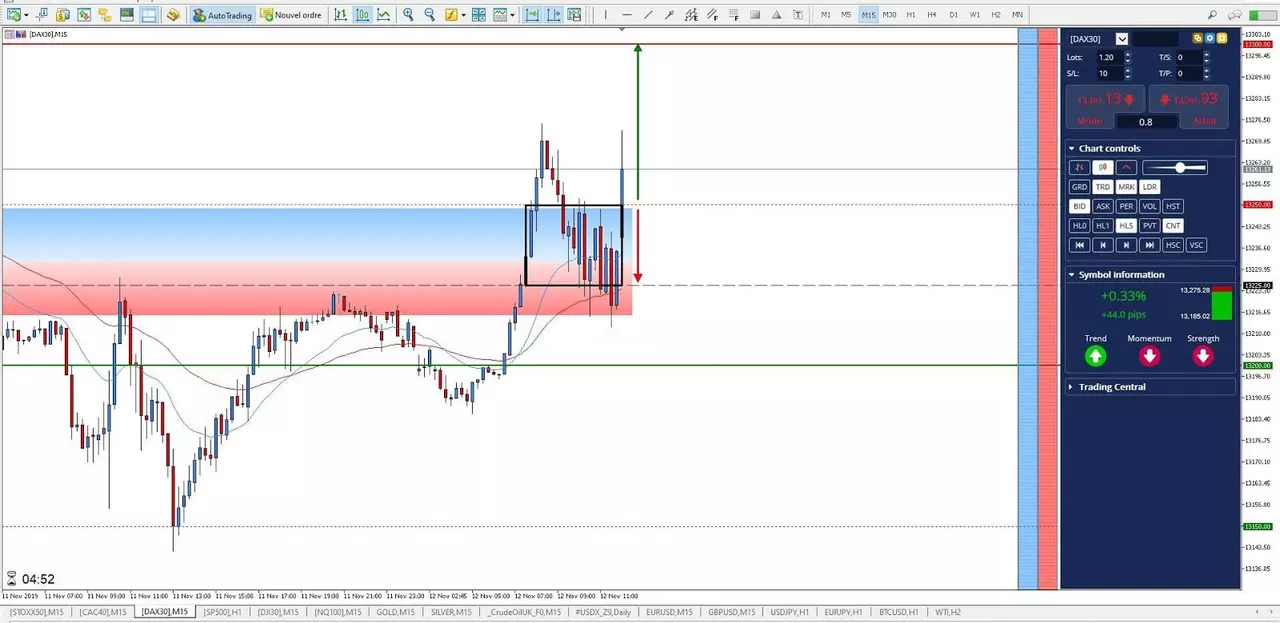Select the text label tool
Screen dimensions: 1280x623
coord(798,15)
